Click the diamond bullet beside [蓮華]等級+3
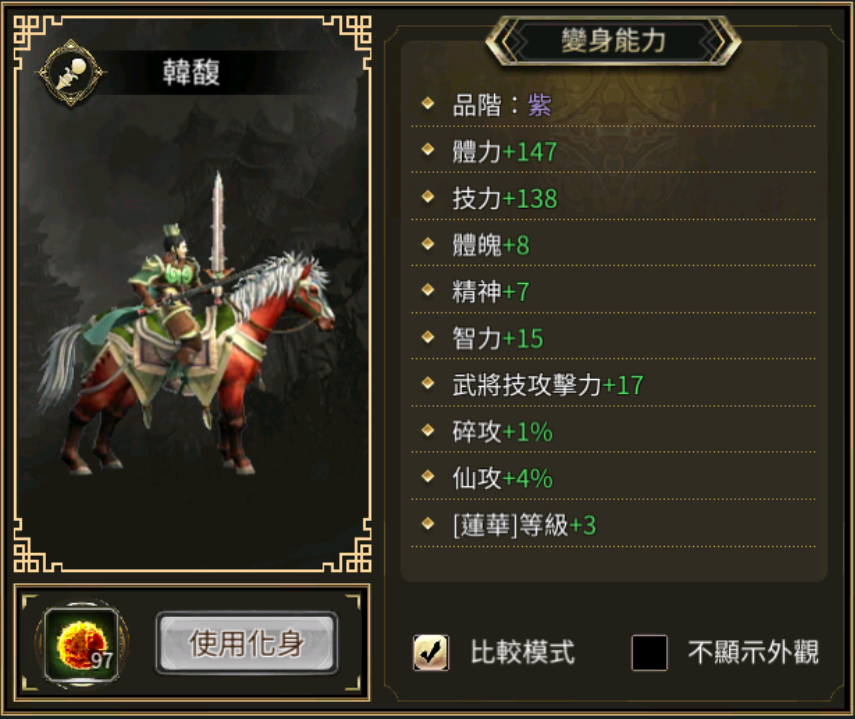Screen dimensions: 855x719 point(428,524)
